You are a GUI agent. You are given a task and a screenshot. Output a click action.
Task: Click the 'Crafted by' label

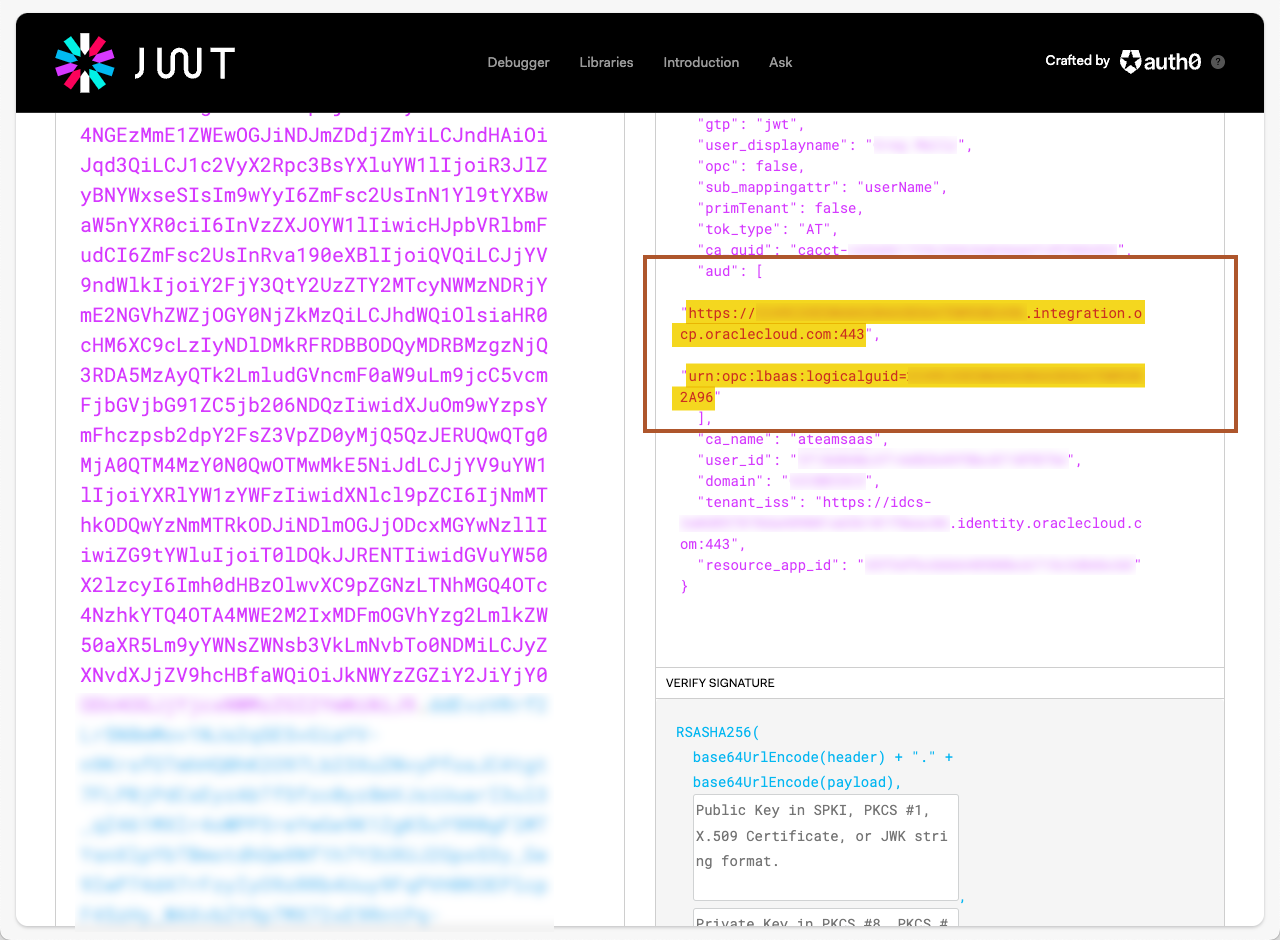(1077, 61)
